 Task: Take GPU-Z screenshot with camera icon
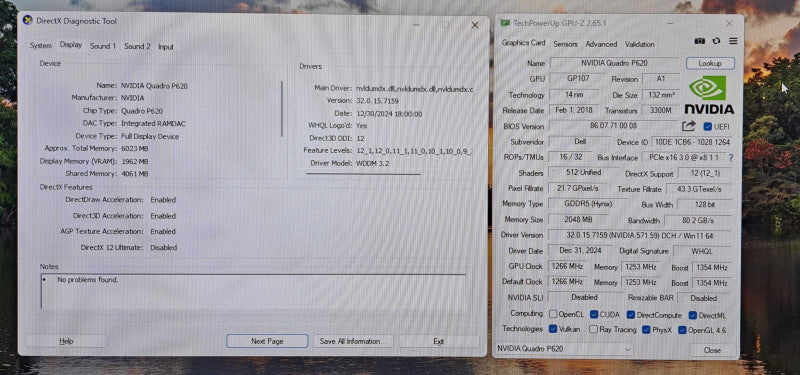[x=700, y=41]
